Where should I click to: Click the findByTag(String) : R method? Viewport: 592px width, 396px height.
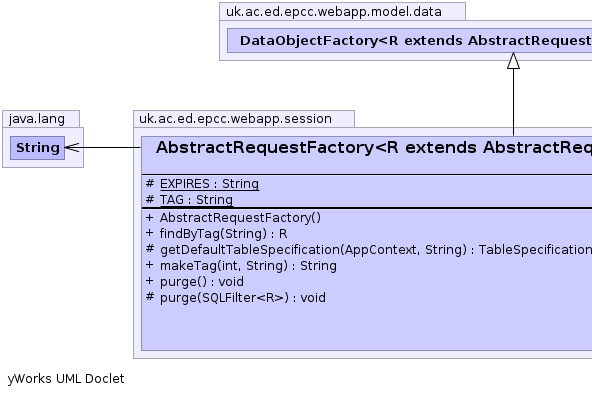(x=224, y=234)
